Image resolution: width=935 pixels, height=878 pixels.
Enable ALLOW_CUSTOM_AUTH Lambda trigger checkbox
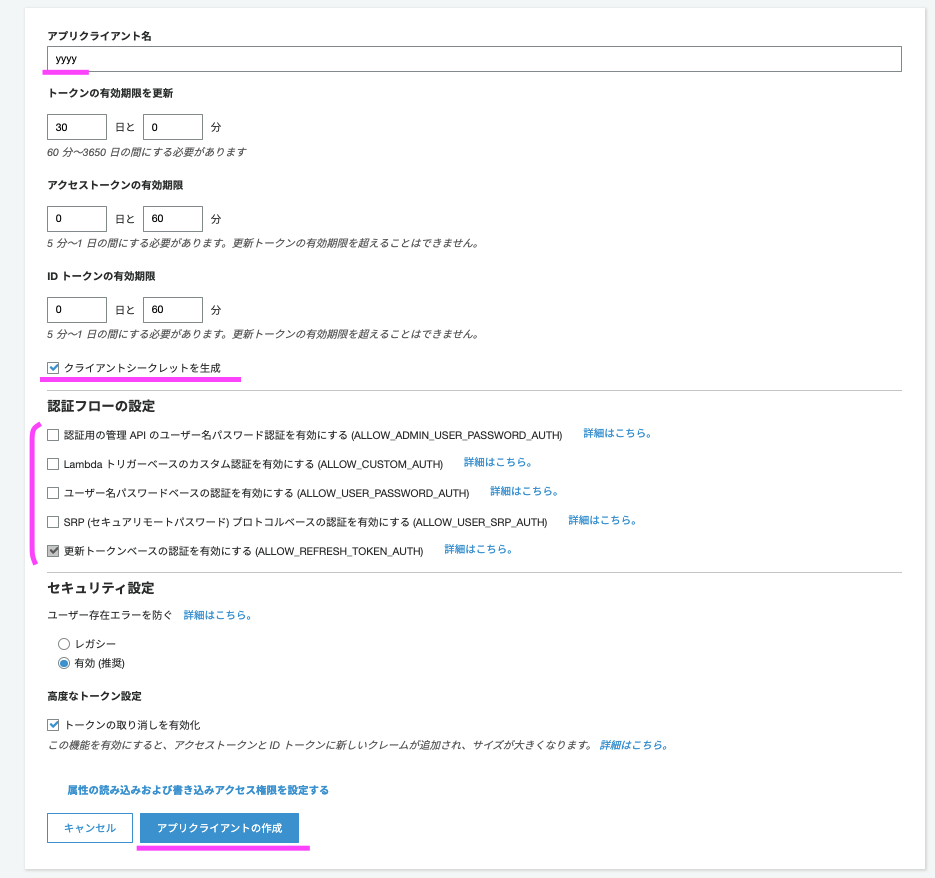pos(53,463)
